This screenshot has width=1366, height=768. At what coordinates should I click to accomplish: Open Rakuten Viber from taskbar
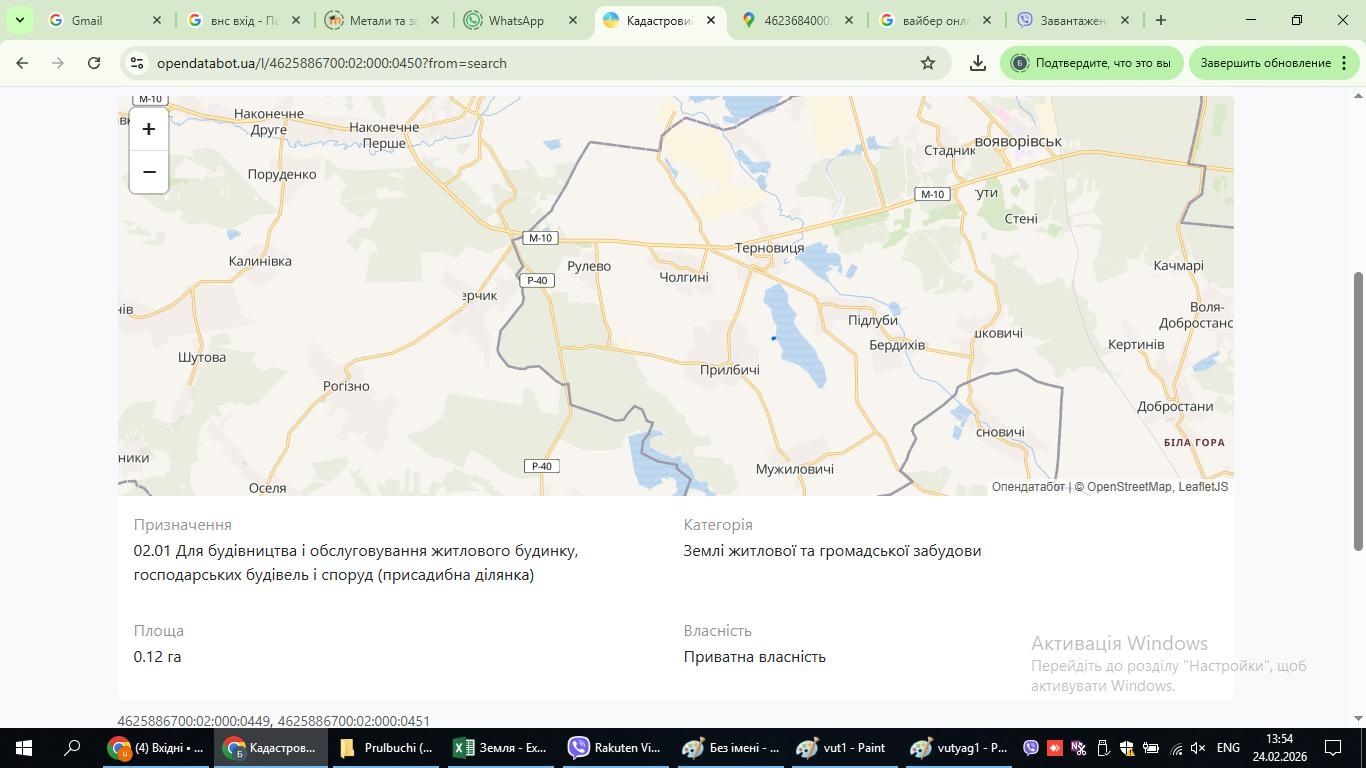click(x=614, y=748)
